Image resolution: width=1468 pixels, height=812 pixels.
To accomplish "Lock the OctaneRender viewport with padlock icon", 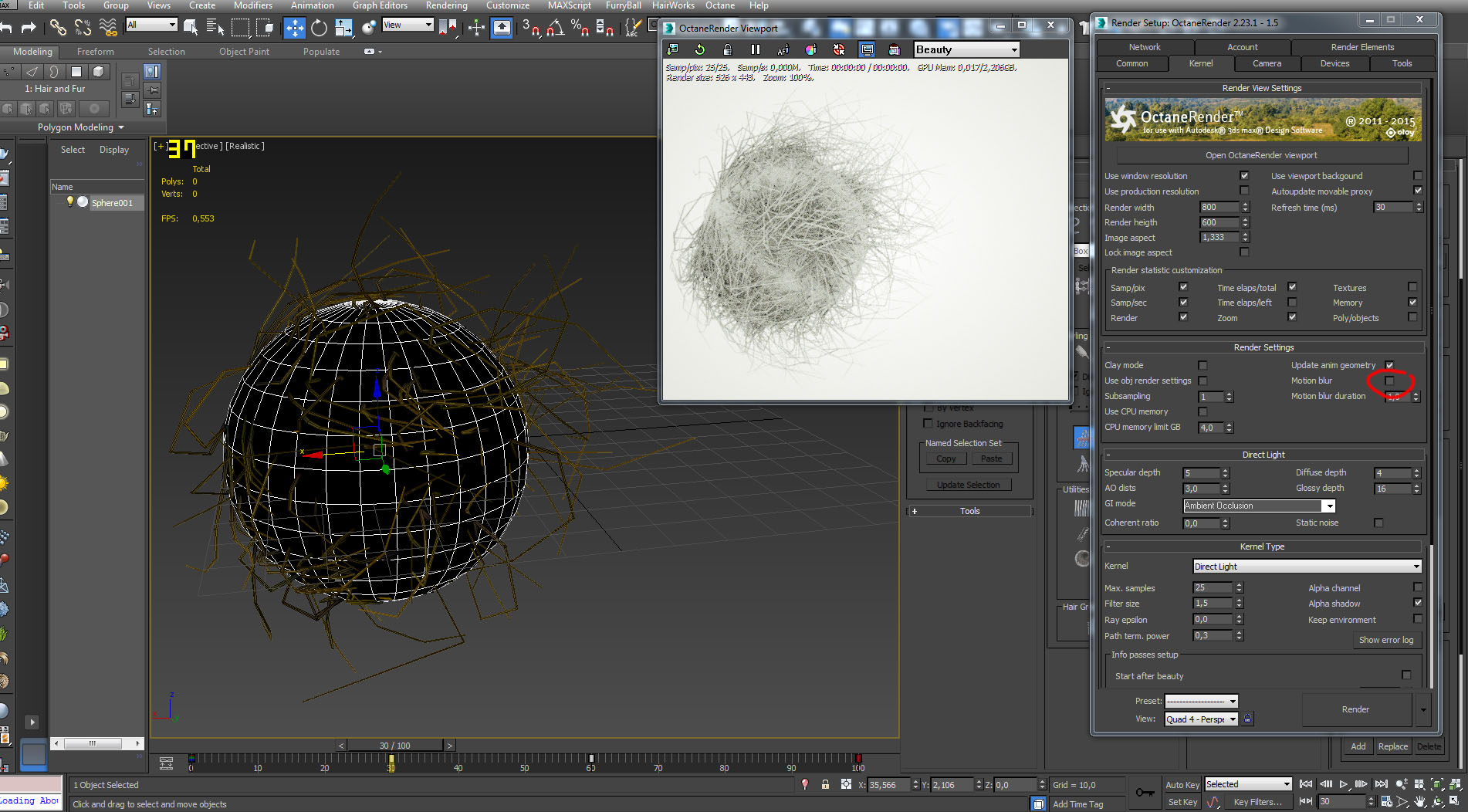I will [x=727, y=49].
